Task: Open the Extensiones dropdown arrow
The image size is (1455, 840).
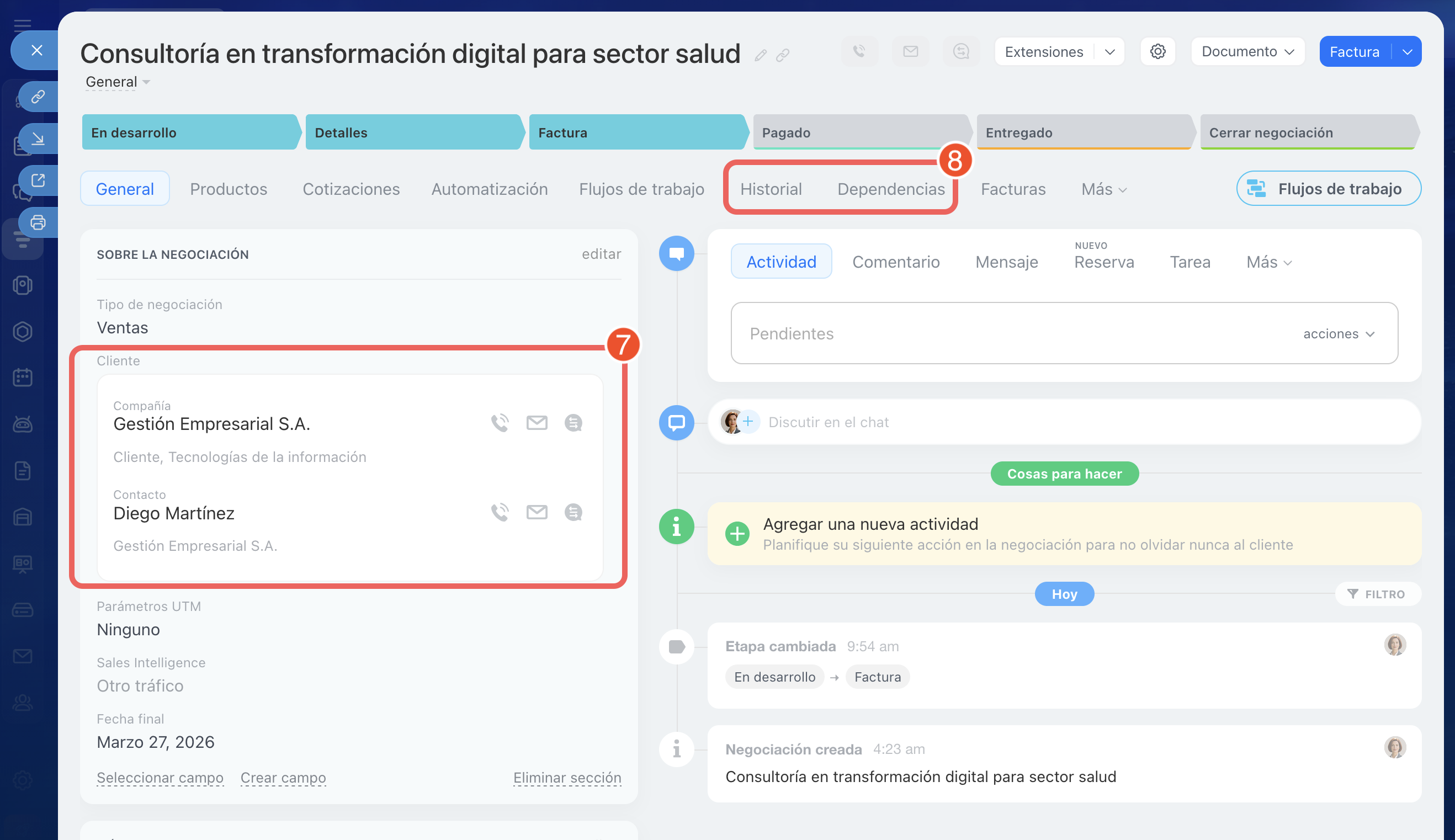Action: pos(1109,51)
